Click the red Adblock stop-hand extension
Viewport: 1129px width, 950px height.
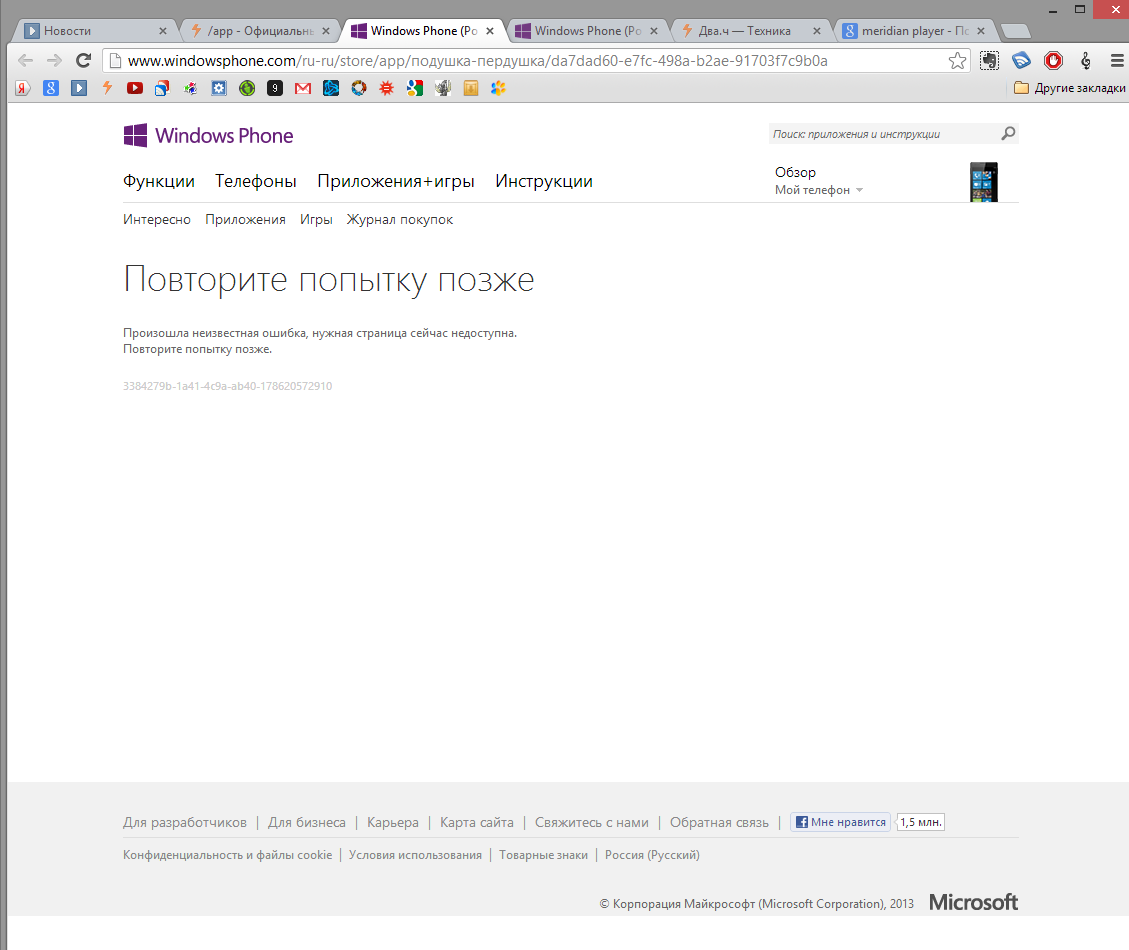[1053, 61]
